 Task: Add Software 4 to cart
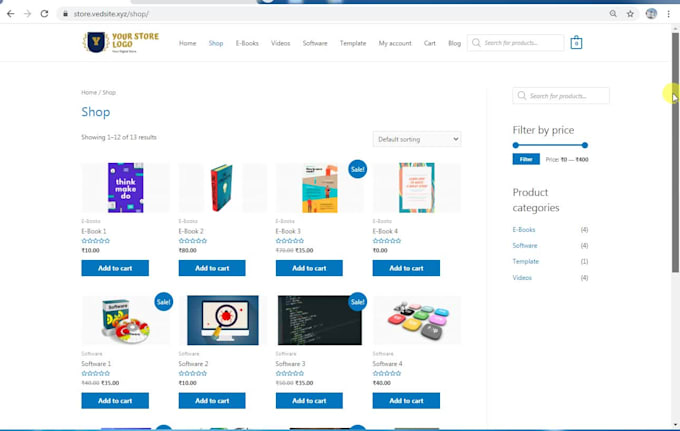(406, 401)
